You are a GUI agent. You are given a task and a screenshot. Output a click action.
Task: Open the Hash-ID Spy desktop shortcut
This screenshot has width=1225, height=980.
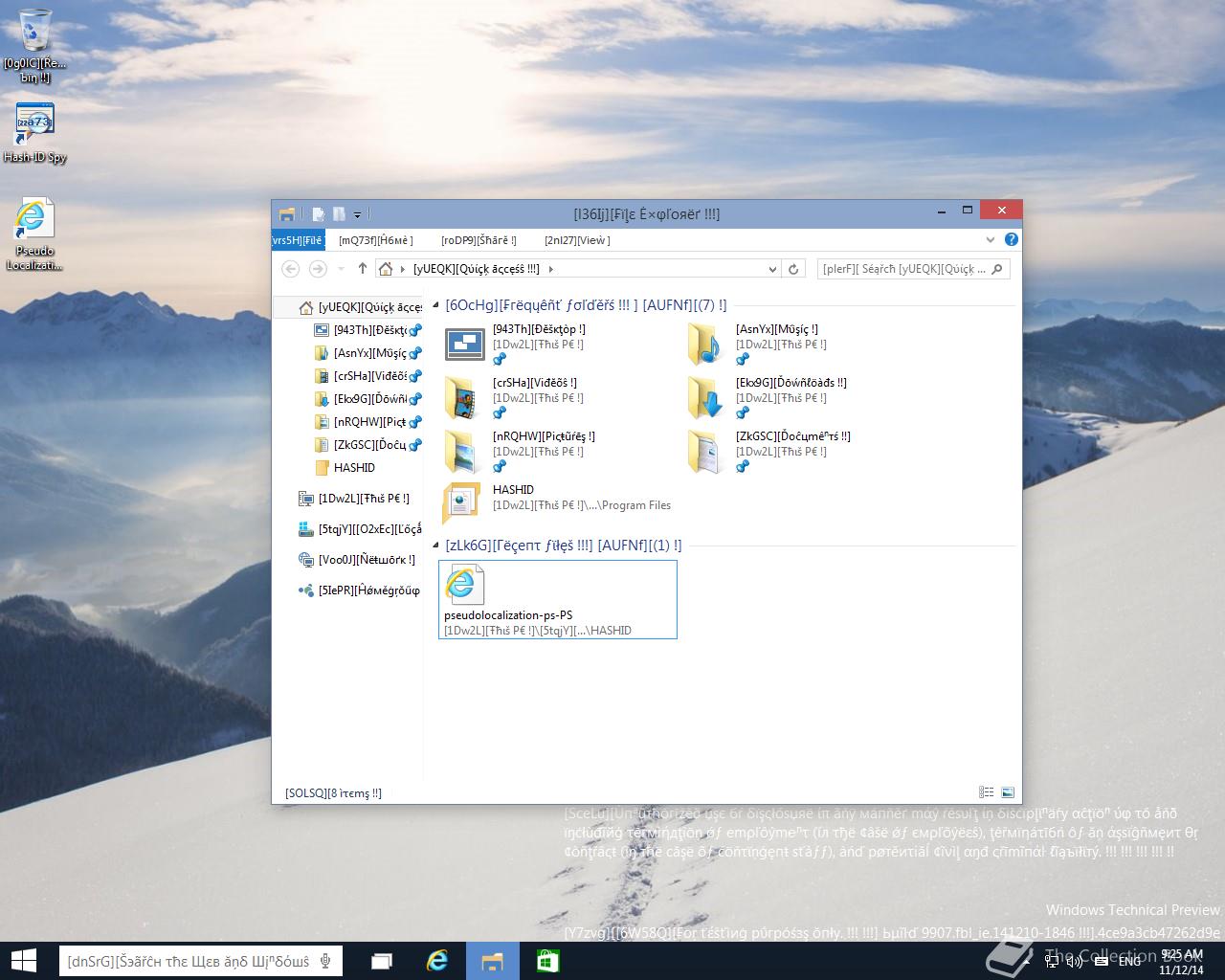[x=35, y=133]
